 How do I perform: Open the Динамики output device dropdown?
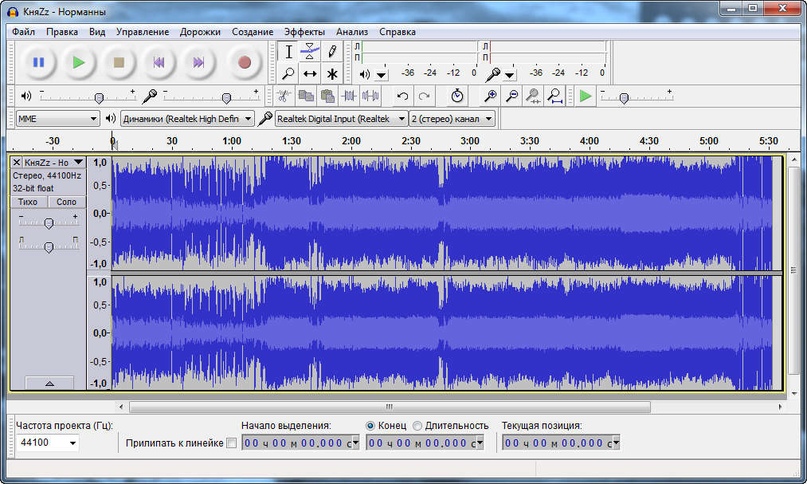187,119
